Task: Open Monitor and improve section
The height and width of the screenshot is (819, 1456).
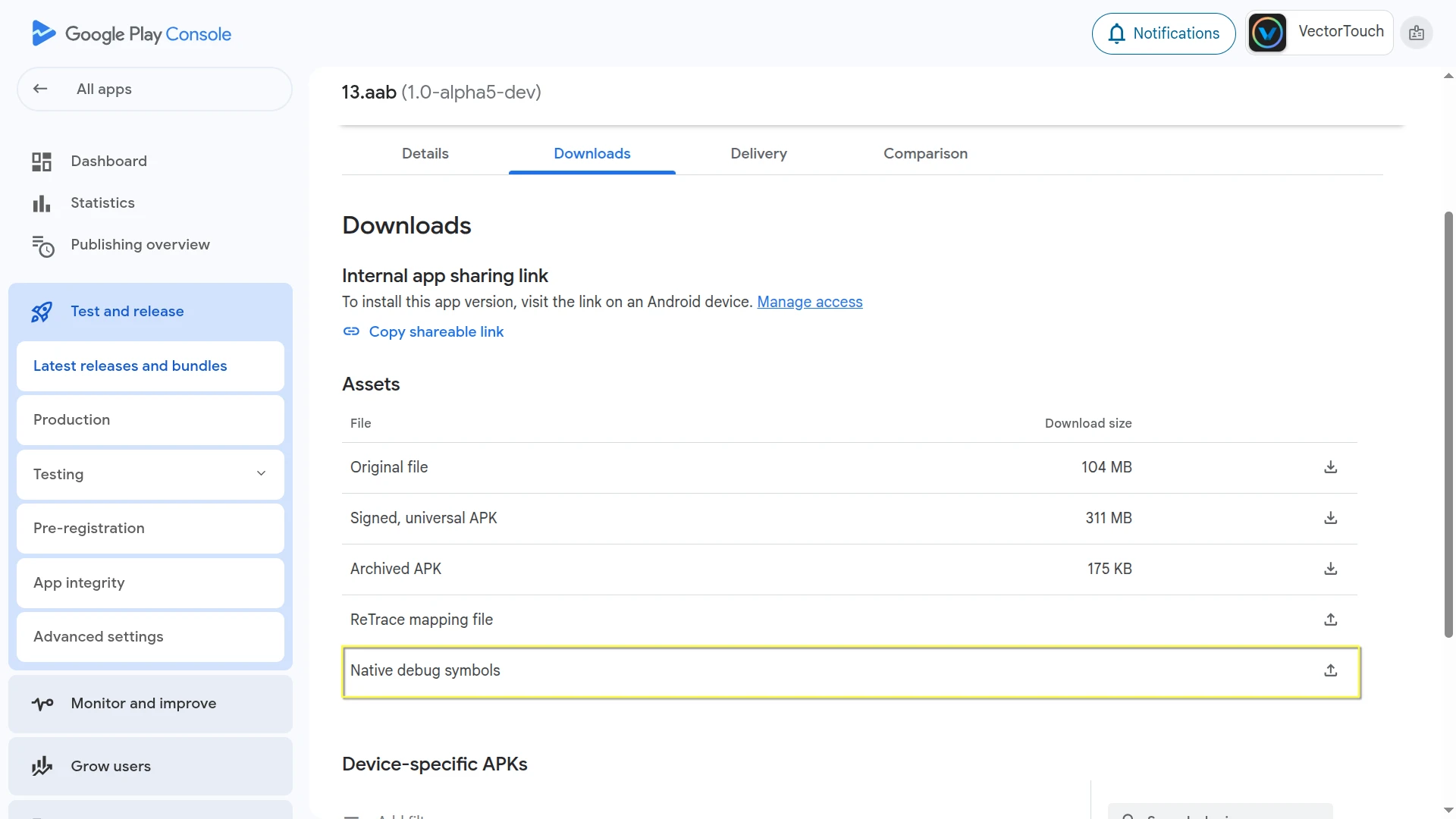Action: pos(144,703)
